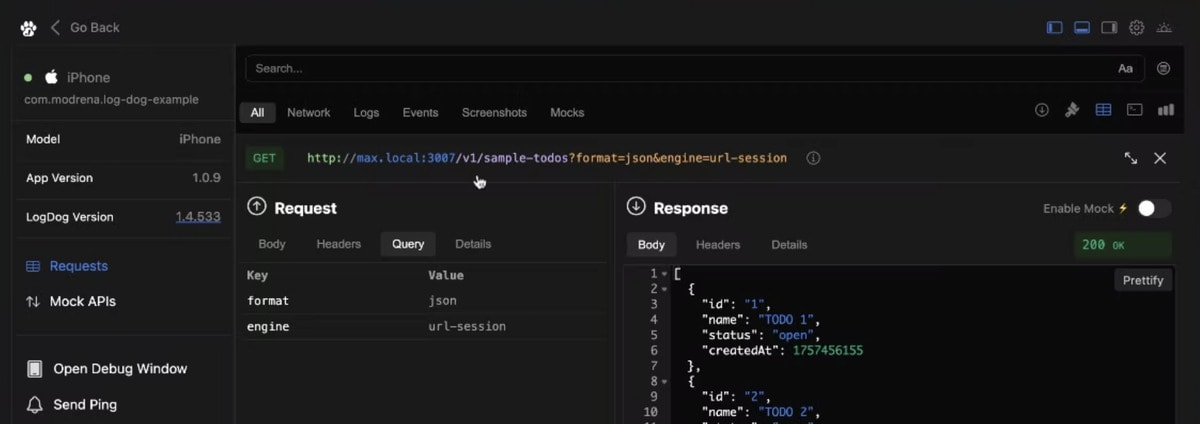Switch to the Events tab

(420, 112)
